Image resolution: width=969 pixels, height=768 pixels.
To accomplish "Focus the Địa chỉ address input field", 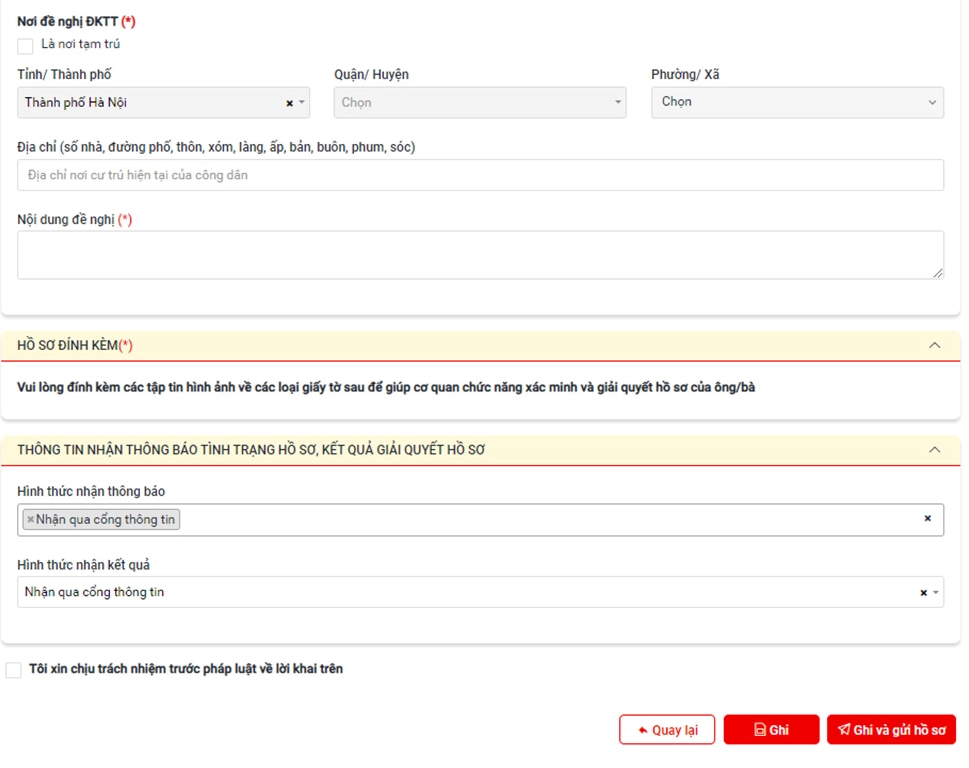I will point(480,175).
